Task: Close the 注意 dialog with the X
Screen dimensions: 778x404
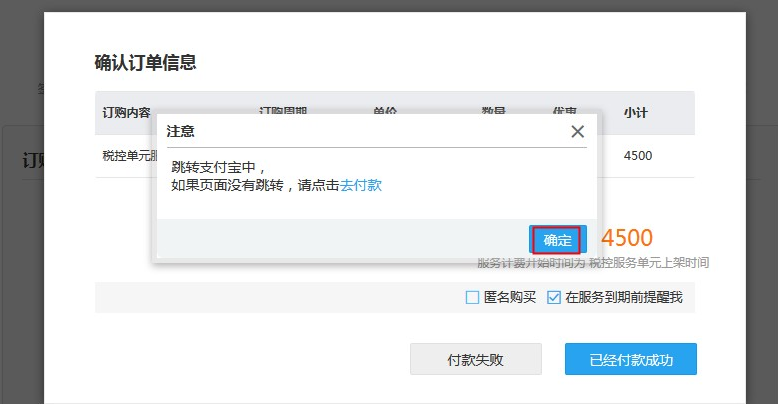Action: pyautogui.click(x=577, y=132)
